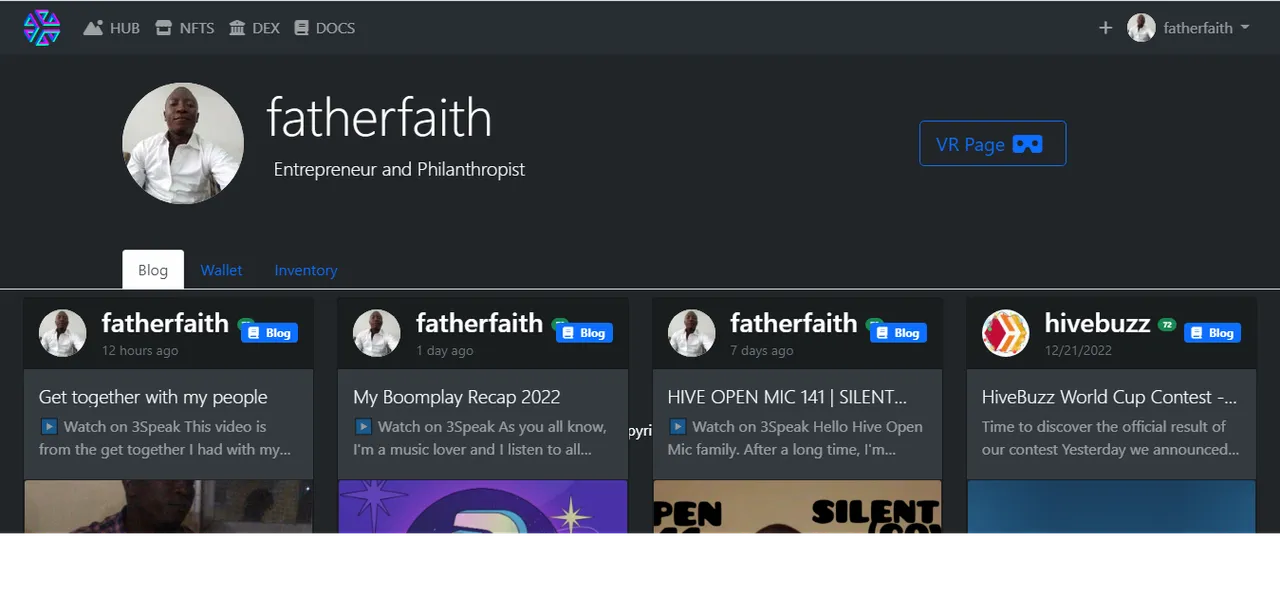Open author name fatherfaith on 12 hours ago post
Viewport: 1280px width, 598px height.
point(165,323)
